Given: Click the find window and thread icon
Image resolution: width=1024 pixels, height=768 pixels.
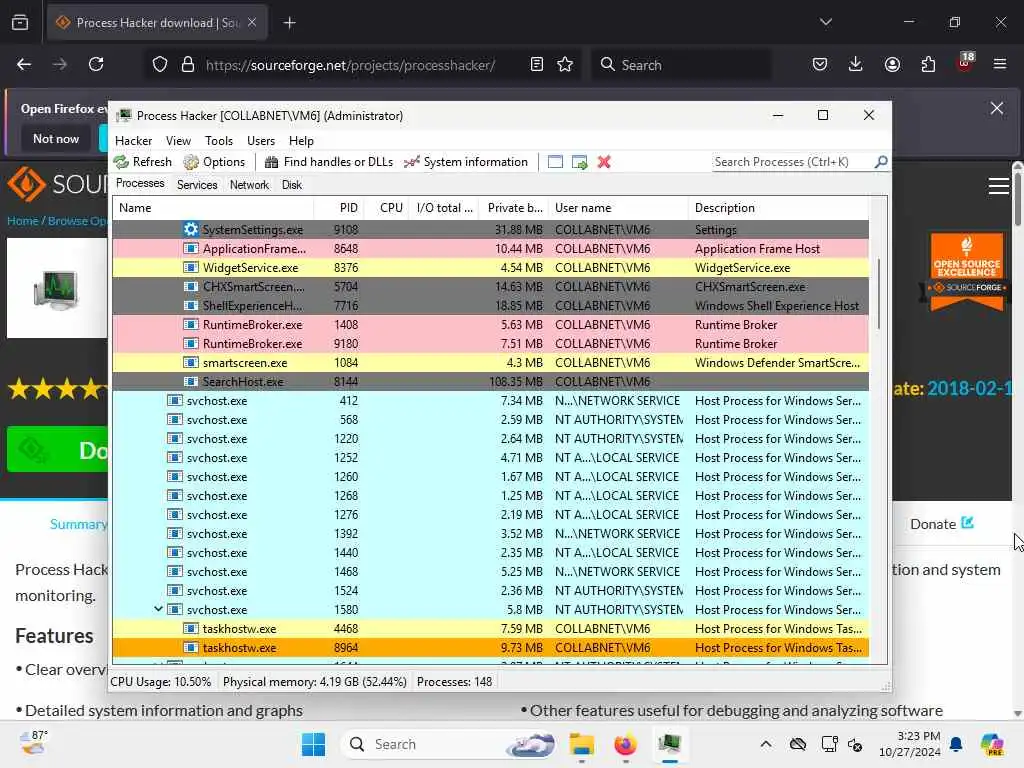Looking at the screenshot, I should pos(579,162).
